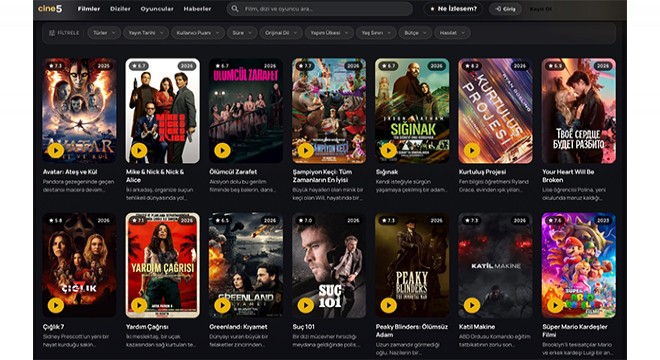Open the Haberler section
This screenshot has height=360, width=660.
(197, 9)
